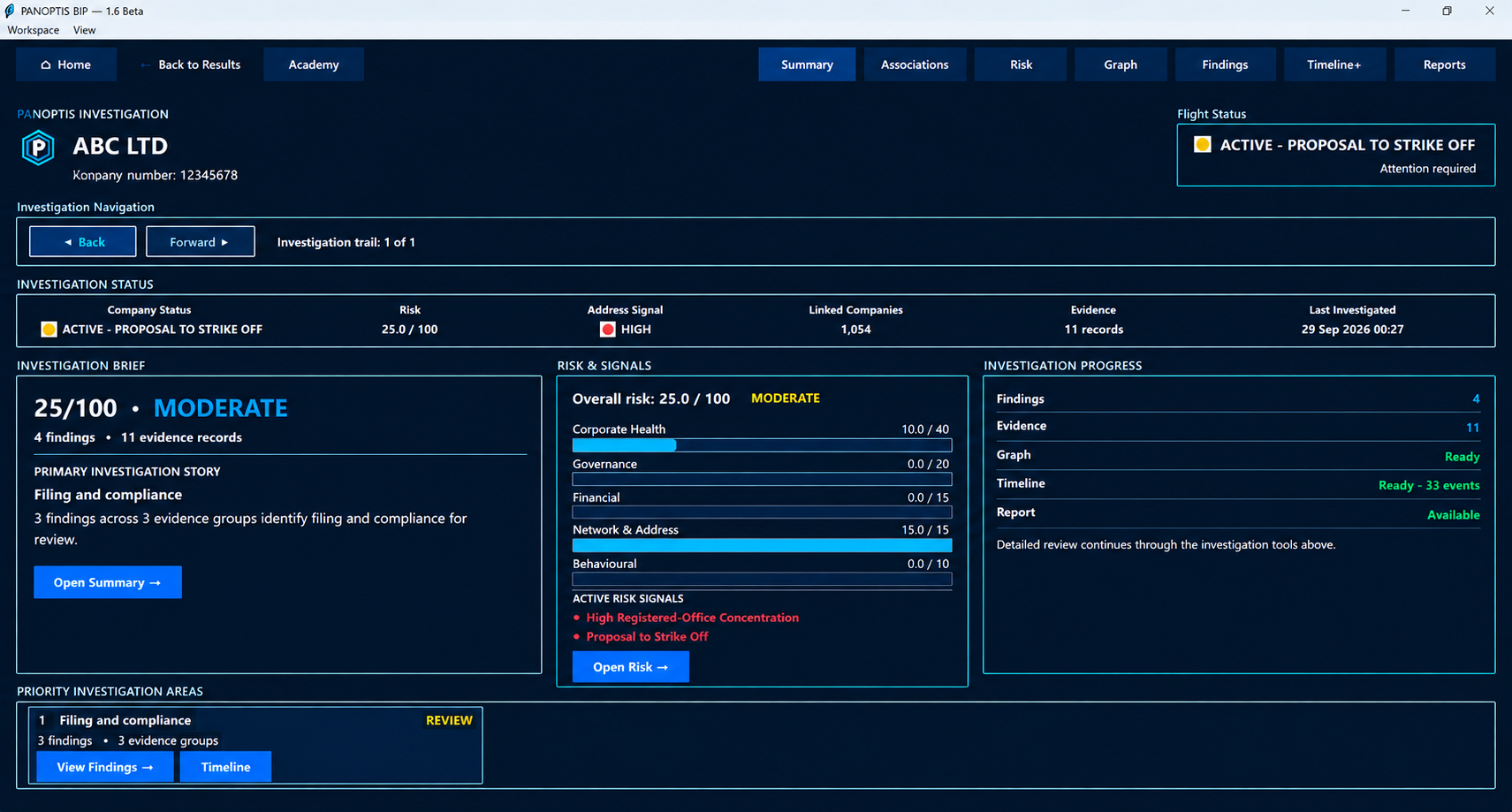Click the Evidence count 11 in progress
The height and width of the screenshot is (812, 1512).
tap(1473, 428)
